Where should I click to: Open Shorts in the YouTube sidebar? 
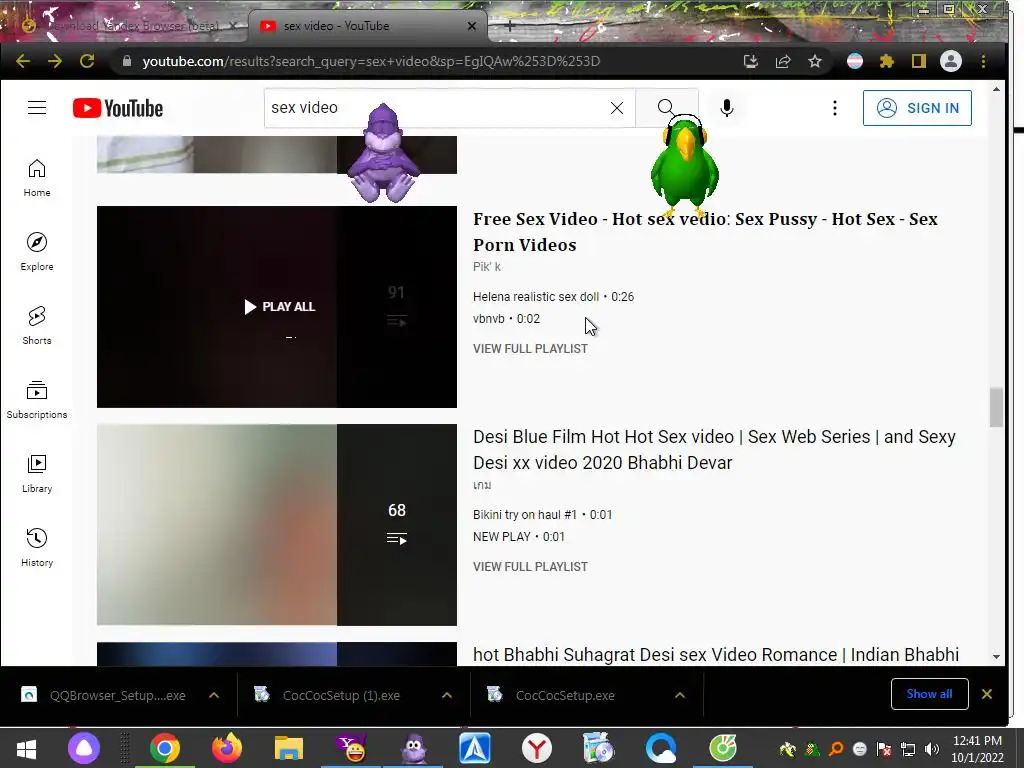[37, 326]
